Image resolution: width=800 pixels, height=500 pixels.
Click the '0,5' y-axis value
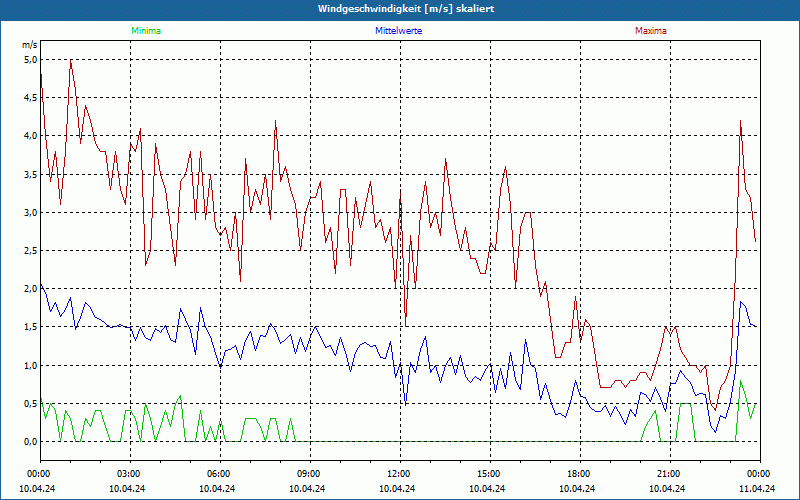(x=31, y=403)
